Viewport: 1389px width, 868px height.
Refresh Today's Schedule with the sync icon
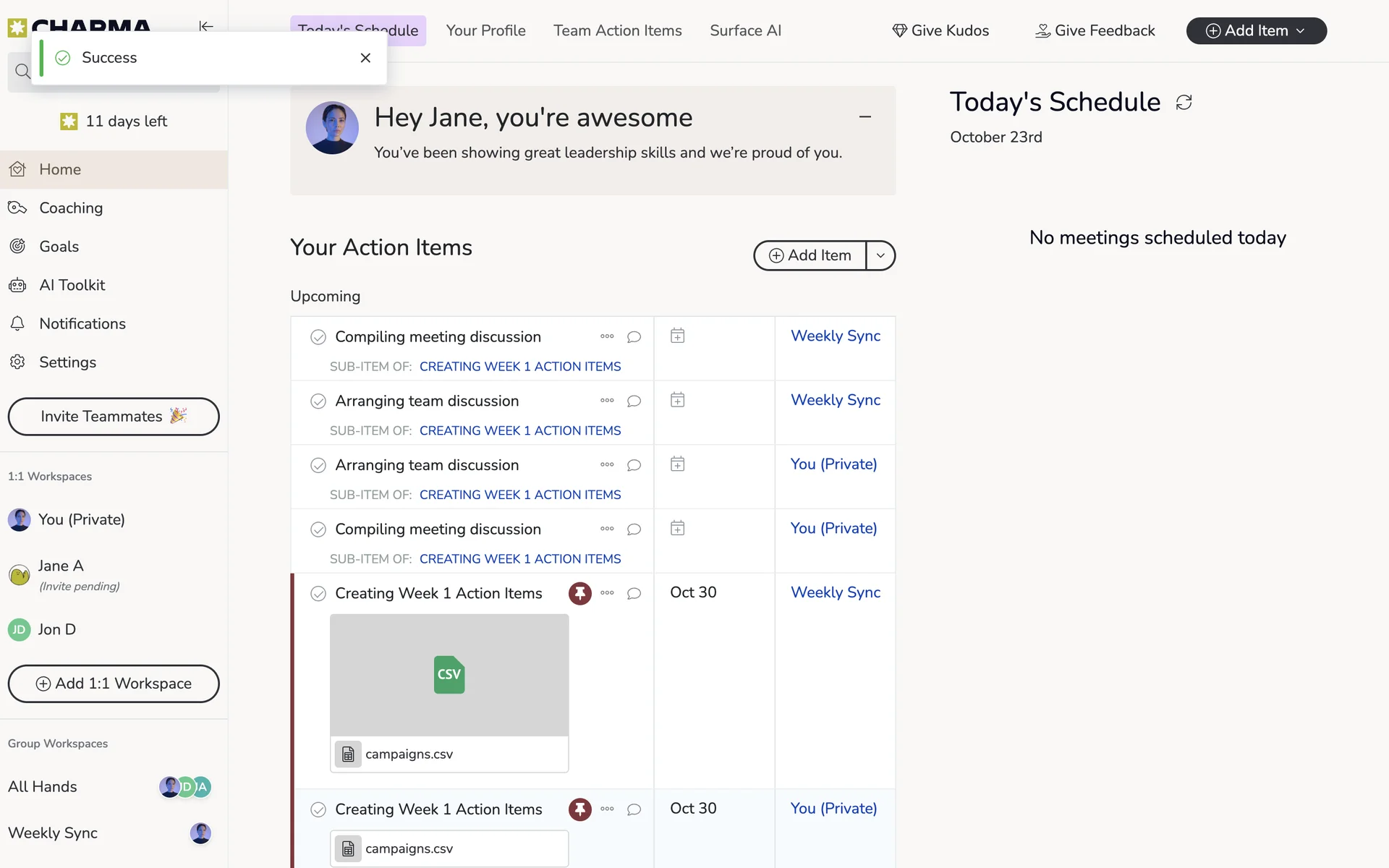pos(1184,103)
